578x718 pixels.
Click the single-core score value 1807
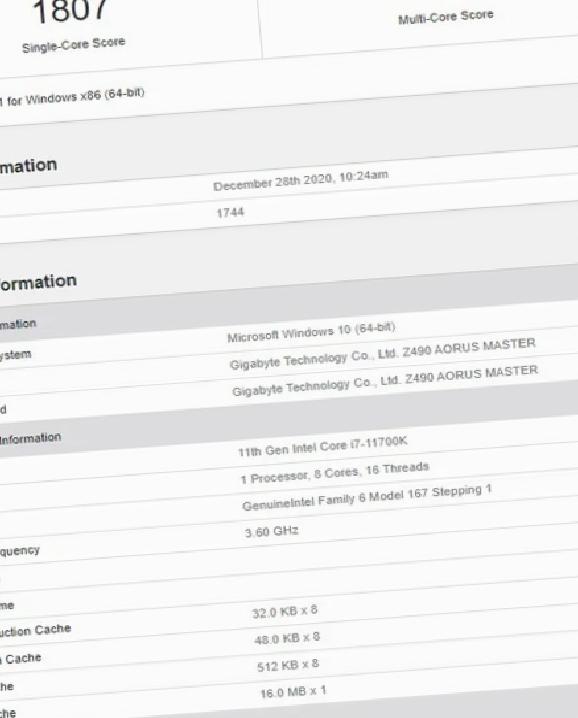tap(70, 10)
